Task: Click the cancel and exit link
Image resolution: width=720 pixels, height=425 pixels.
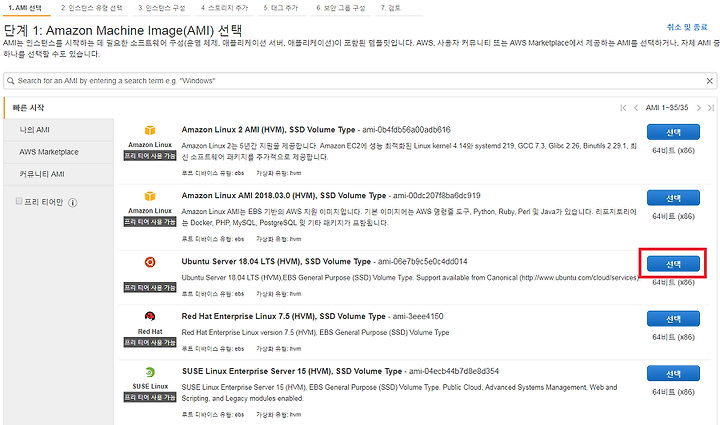Action: click(x=687, y=28)
